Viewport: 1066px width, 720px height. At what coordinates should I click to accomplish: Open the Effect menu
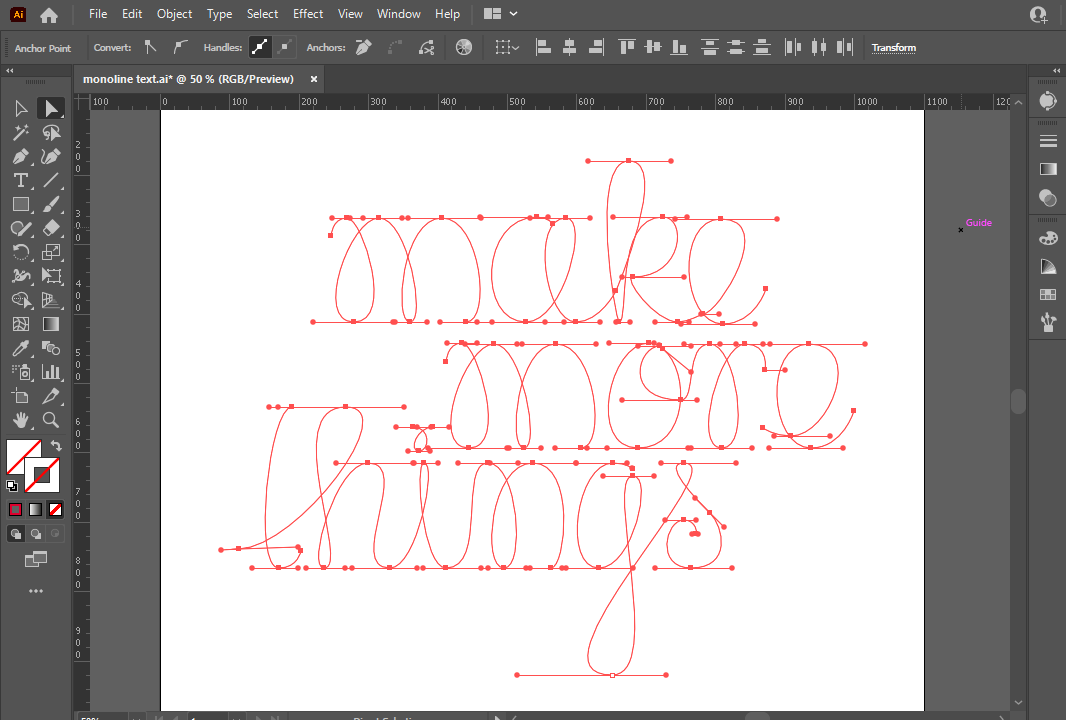[x=308, y=14]
